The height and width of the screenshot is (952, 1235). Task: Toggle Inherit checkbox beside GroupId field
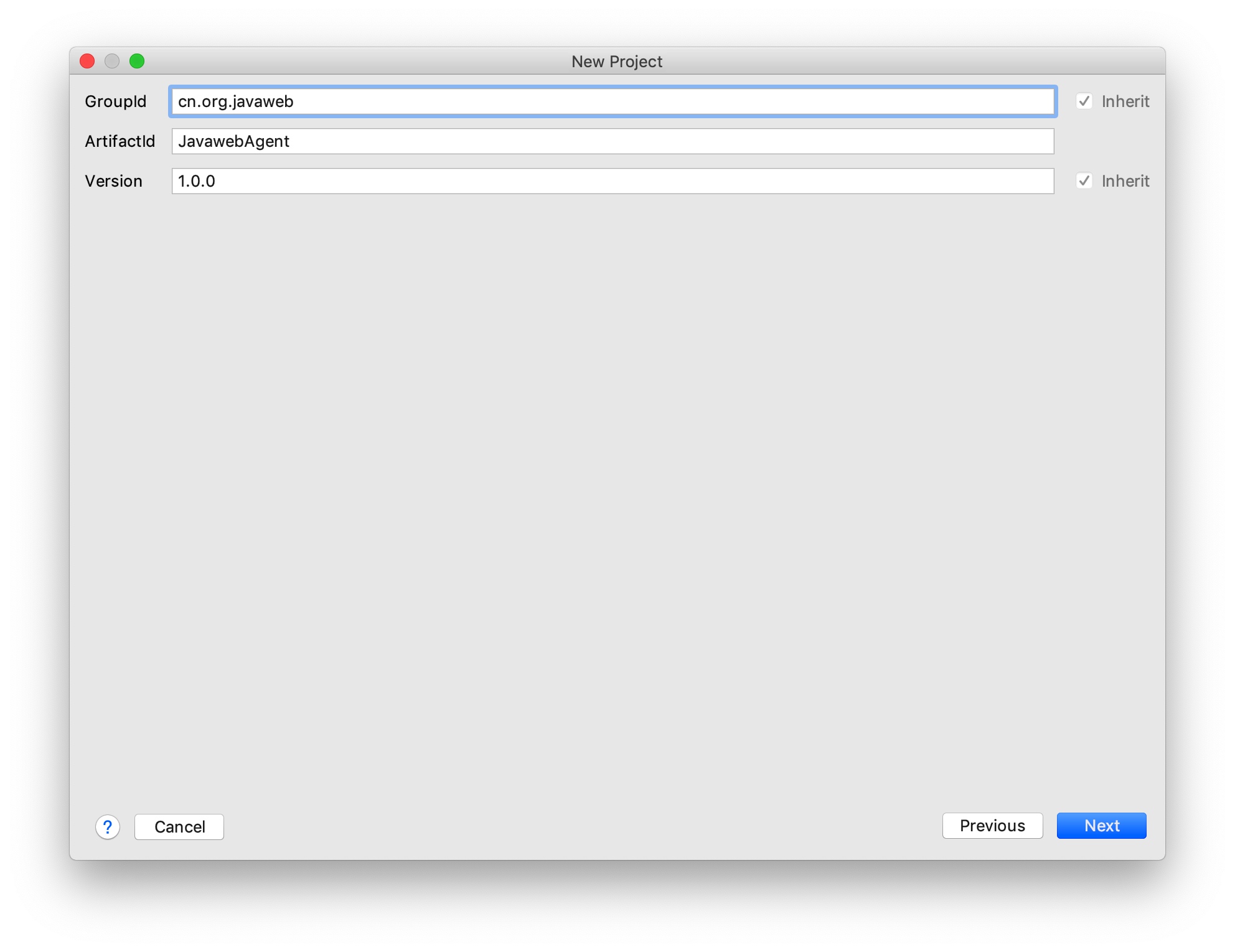click(x=1084, y=101)
